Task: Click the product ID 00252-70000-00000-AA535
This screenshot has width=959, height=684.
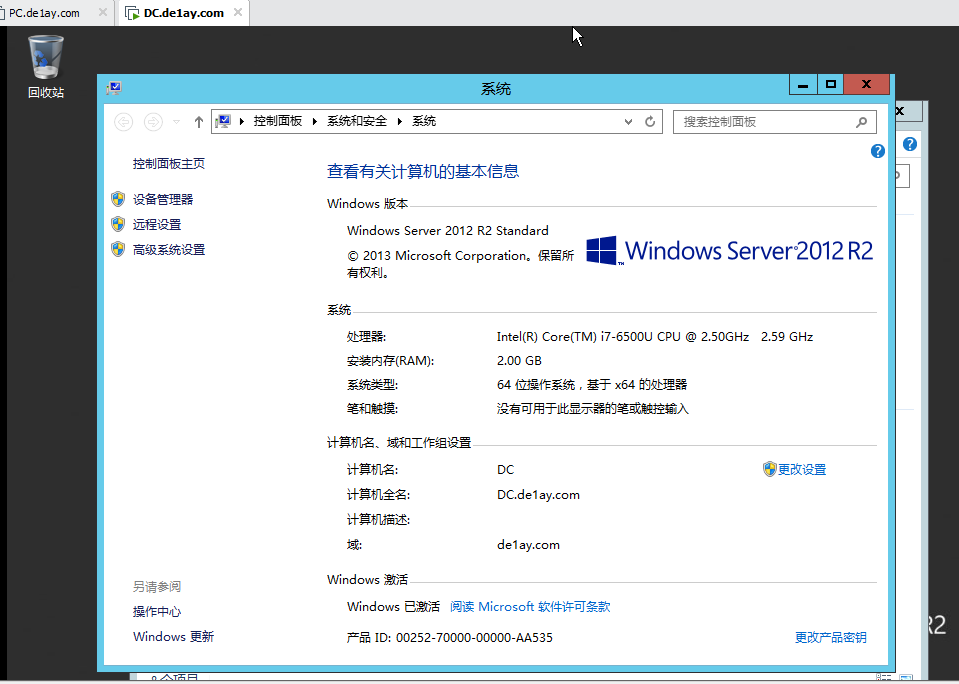Action: click(474, 638)
